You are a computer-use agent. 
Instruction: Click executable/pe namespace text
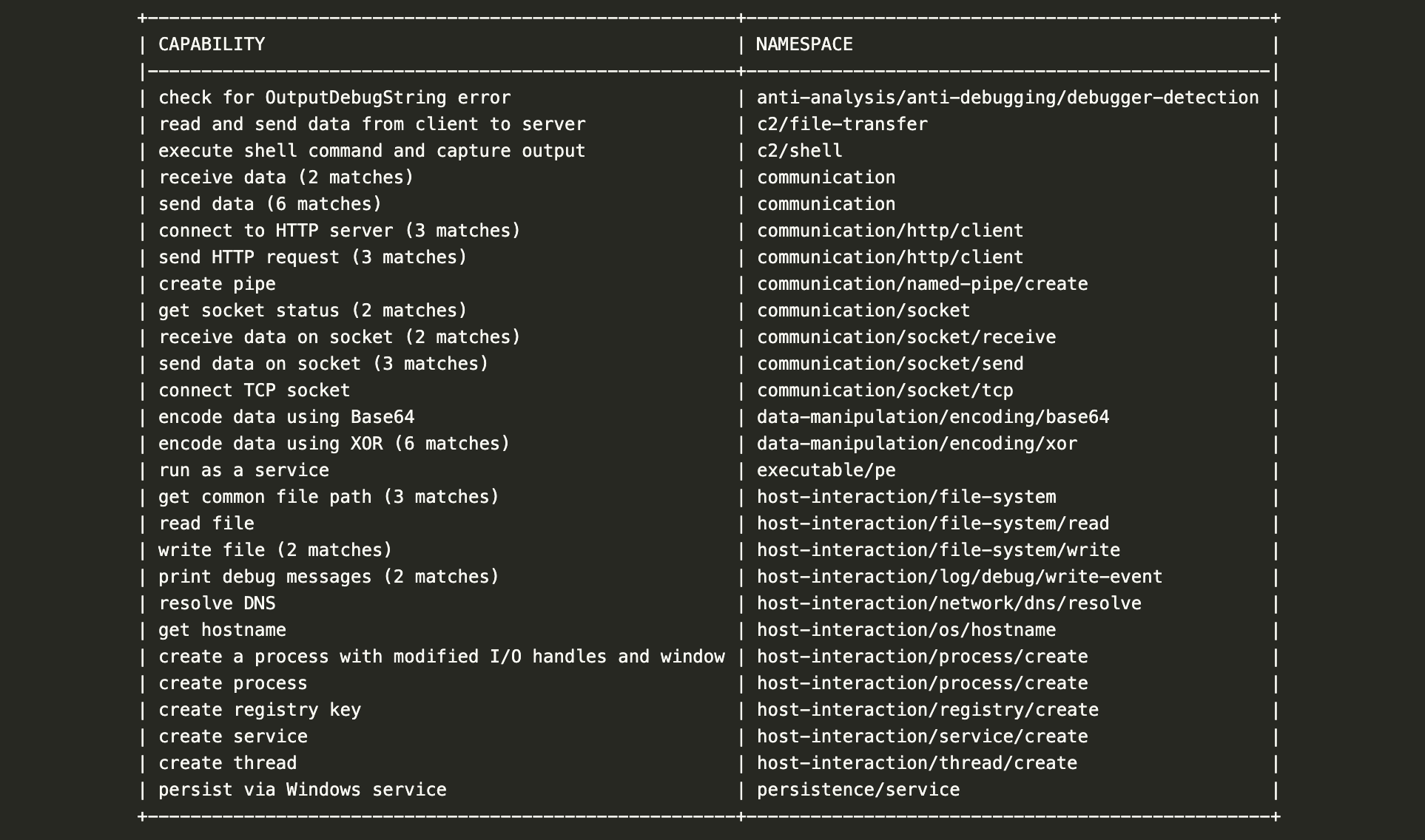[x=826, y=470]
